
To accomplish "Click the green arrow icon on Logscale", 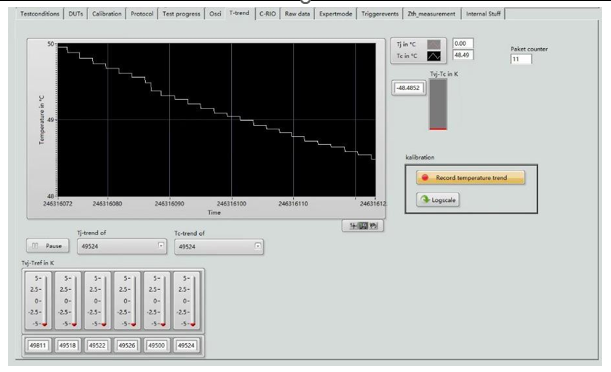I will click(425, 200).
